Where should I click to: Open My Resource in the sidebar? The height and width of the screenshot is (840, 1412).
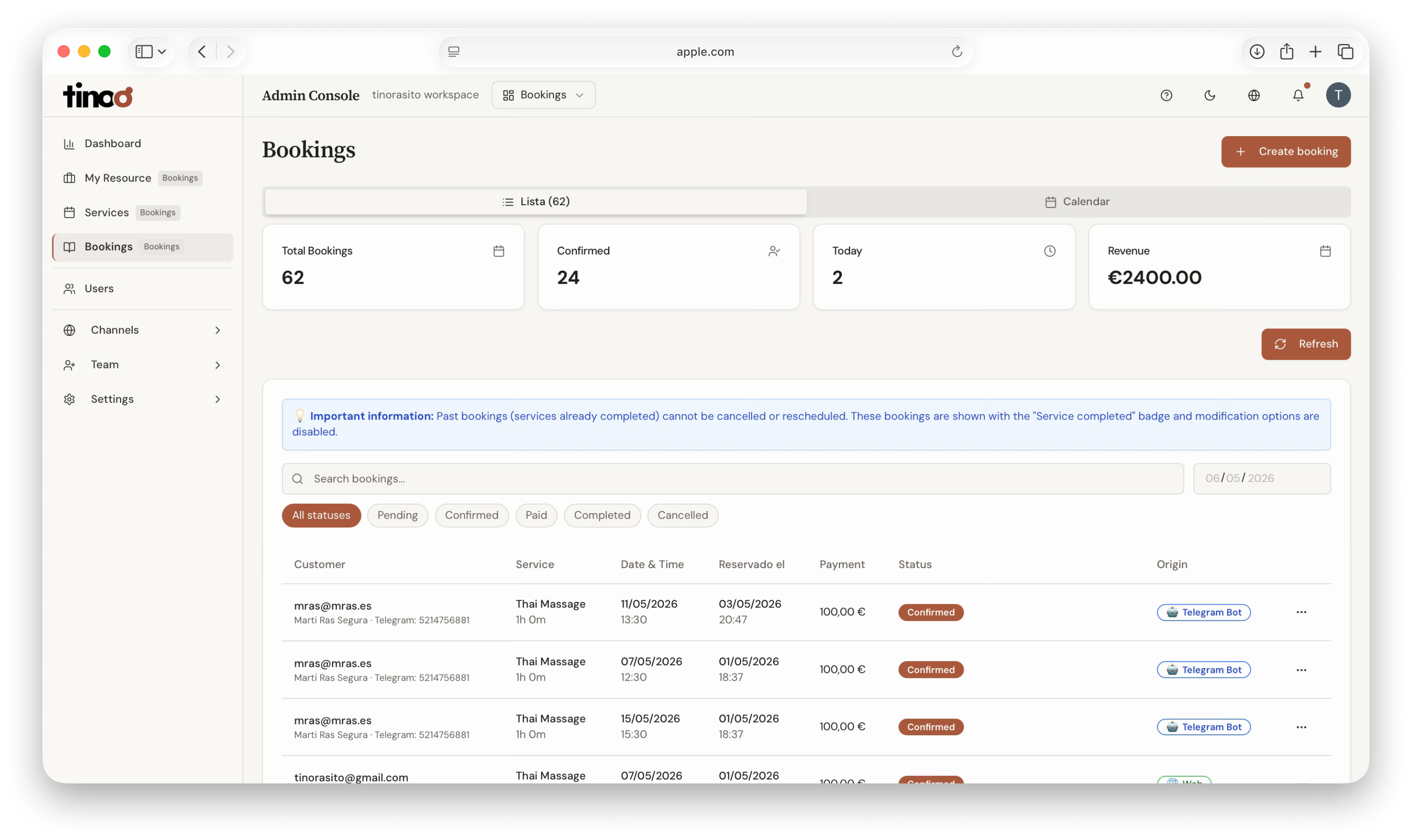(142, 178)
